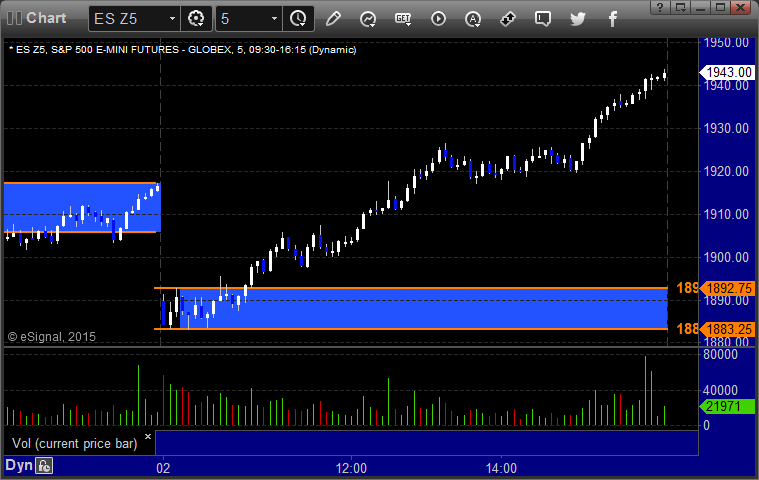
Task: Open the ES Z5 symbol dropdown arrow
Action: (172, 19)
